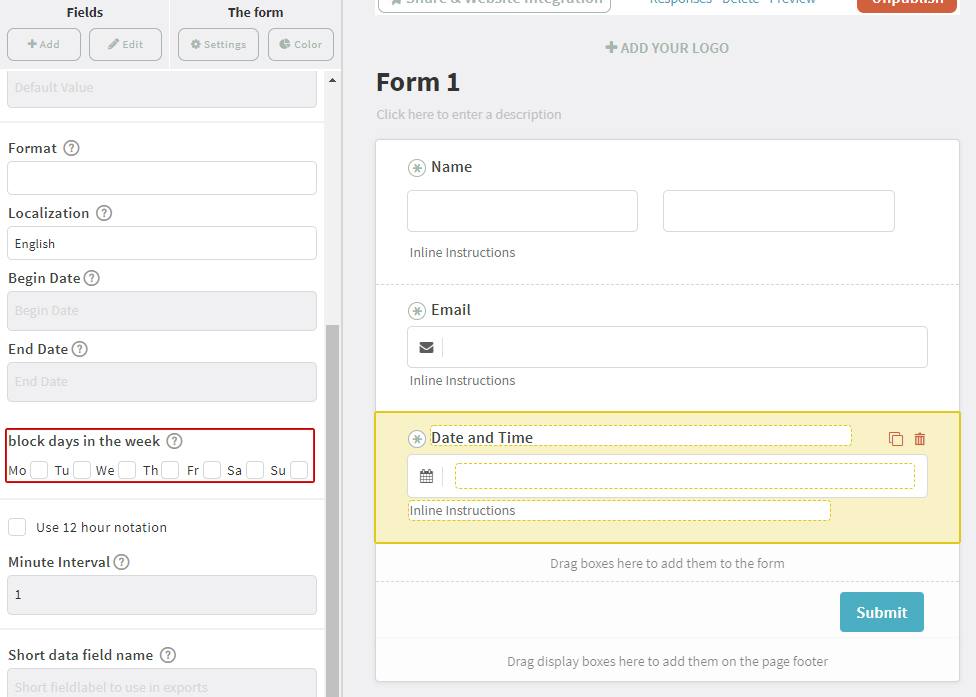Show help for Format

[x=72, y=148]
